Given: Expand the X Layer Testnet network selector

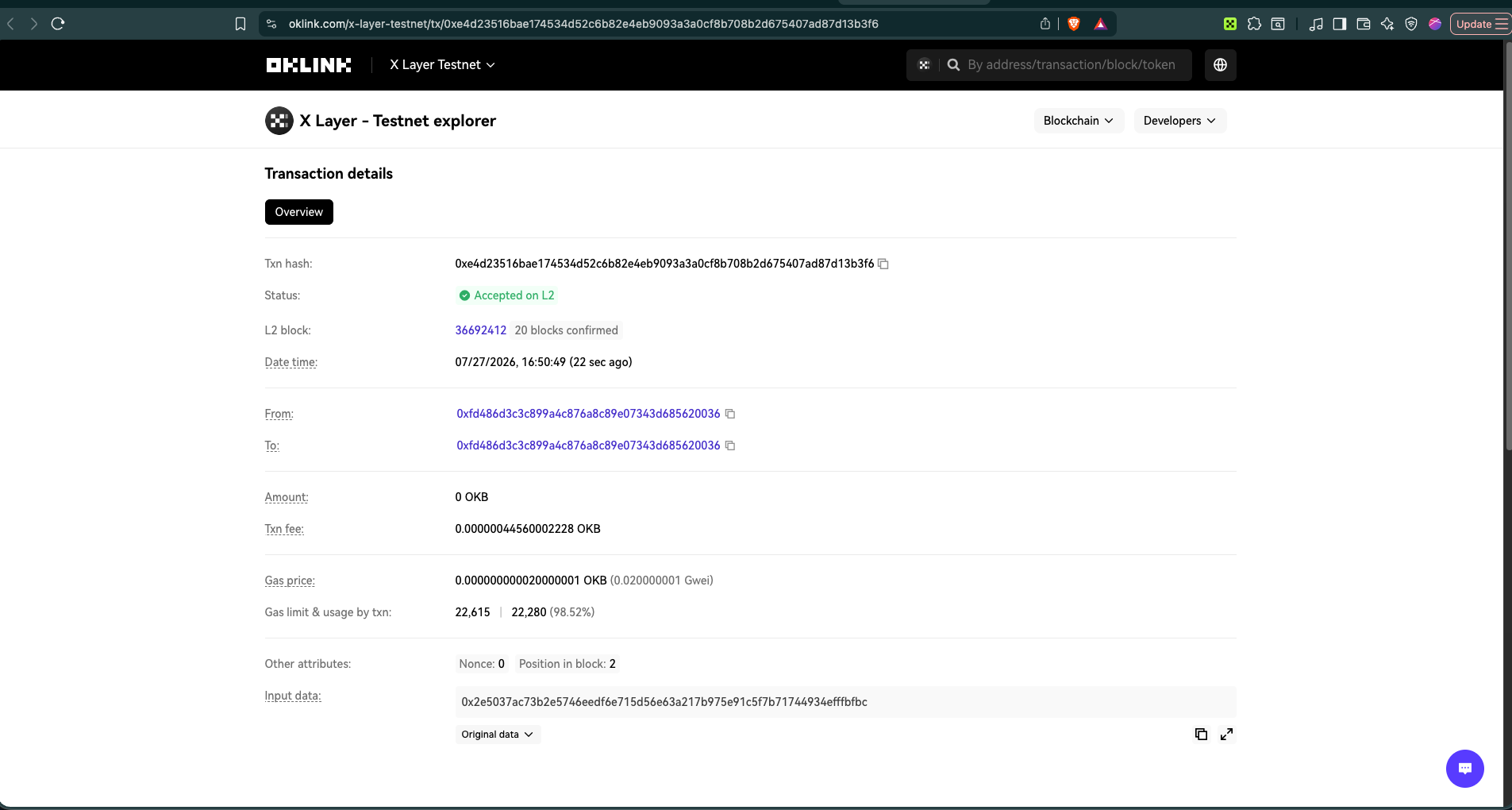Looking at the screenshot, I should pos(442,65).
